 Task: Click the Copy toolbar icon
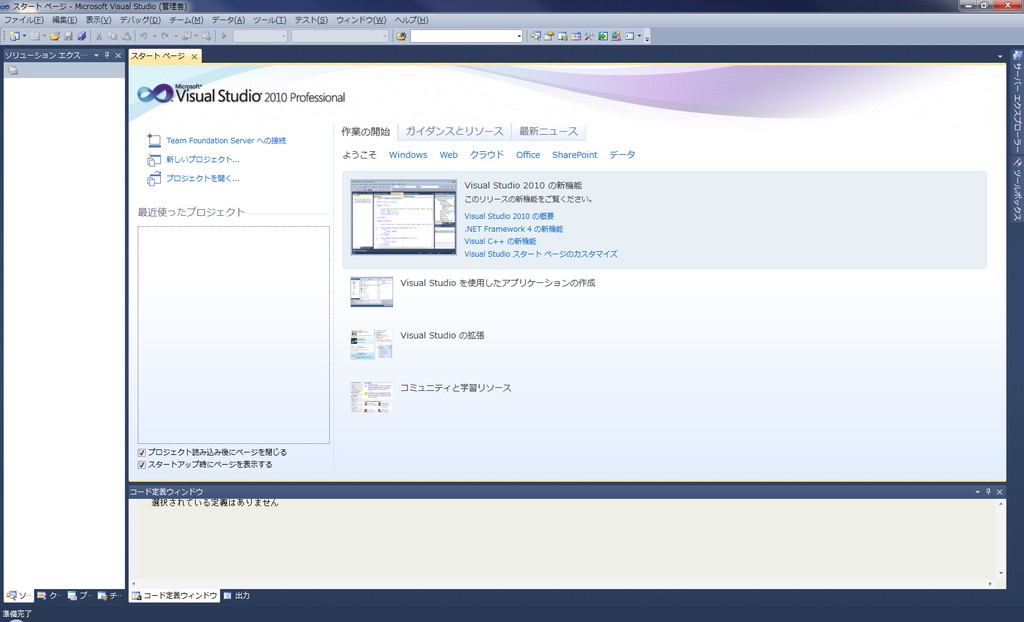tap(112, 36)
